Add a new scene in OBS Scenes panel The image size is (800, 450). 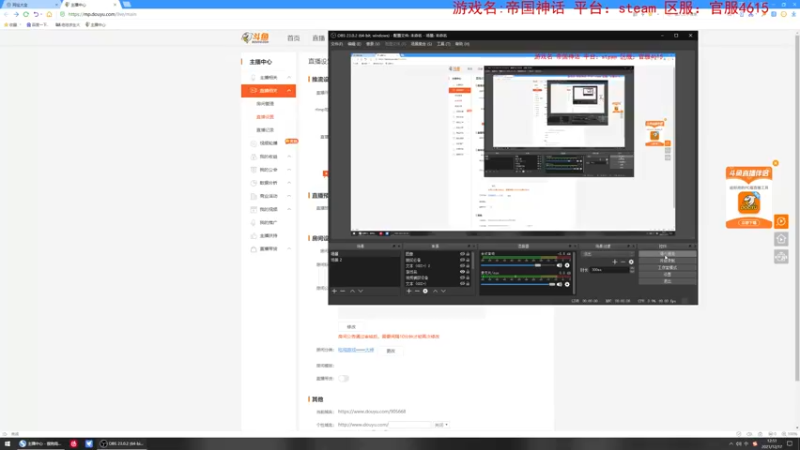[x=334, y=291]
